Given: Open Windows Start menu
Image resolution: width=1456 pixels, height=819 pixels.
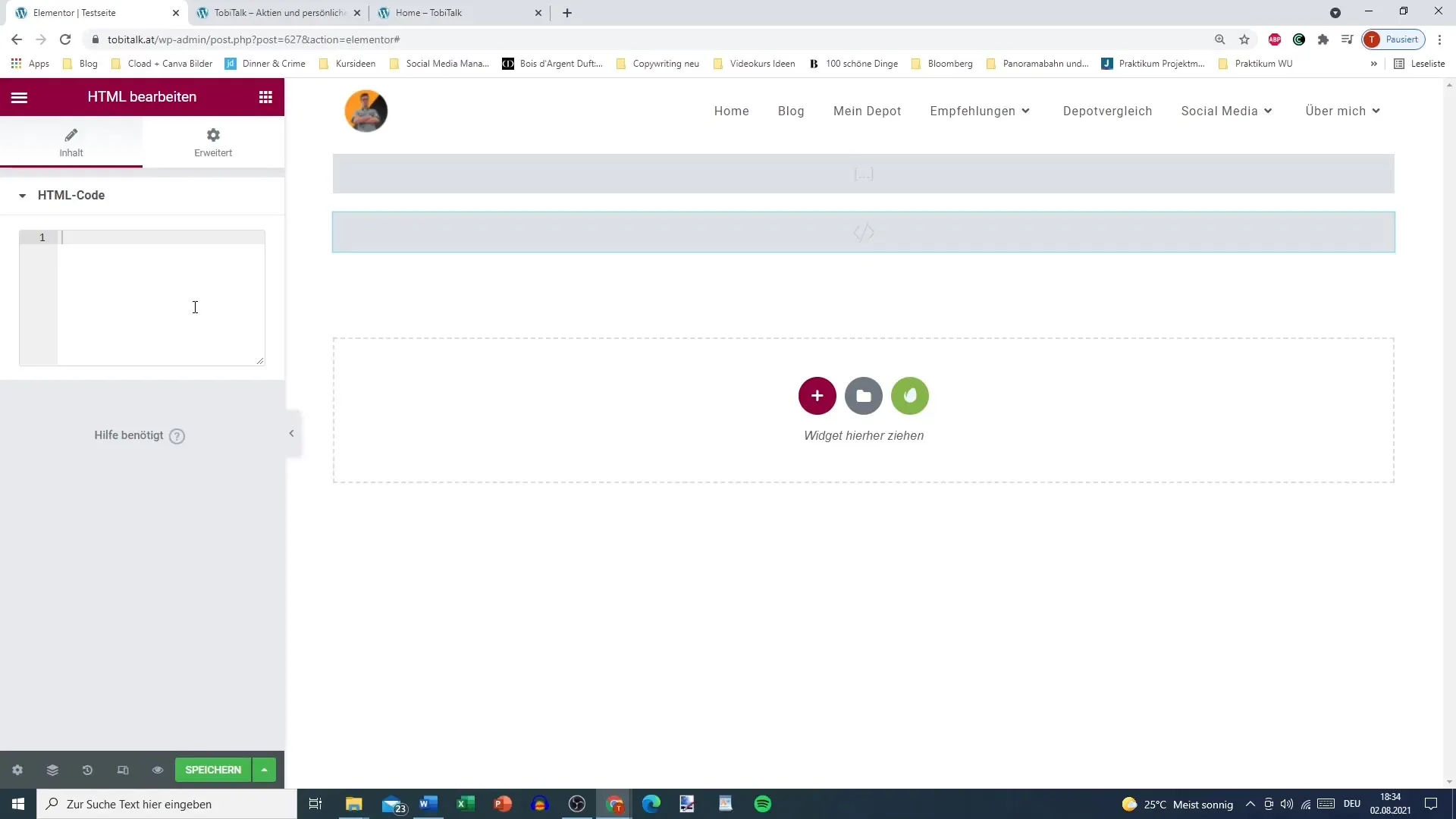Looking at the screenshot, I should click(x=18, y=804).
